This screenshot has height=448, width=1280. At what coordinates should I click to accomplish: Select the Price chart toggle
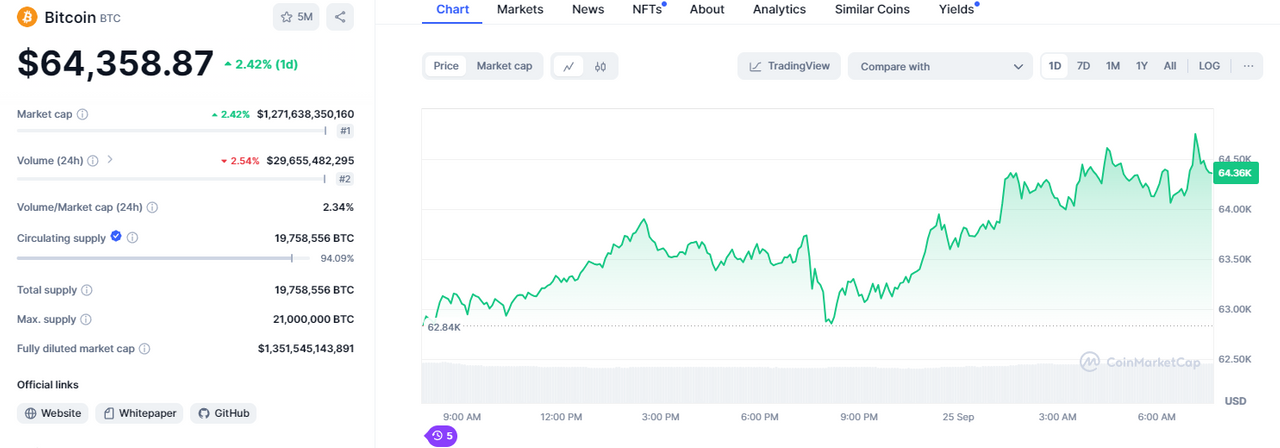pos(446,66)
